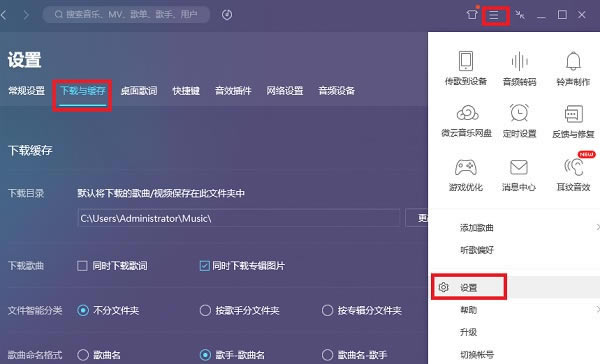600x364 pixels.
Task: Select 不分文件夹 radio option
Action: pos(83,310)
